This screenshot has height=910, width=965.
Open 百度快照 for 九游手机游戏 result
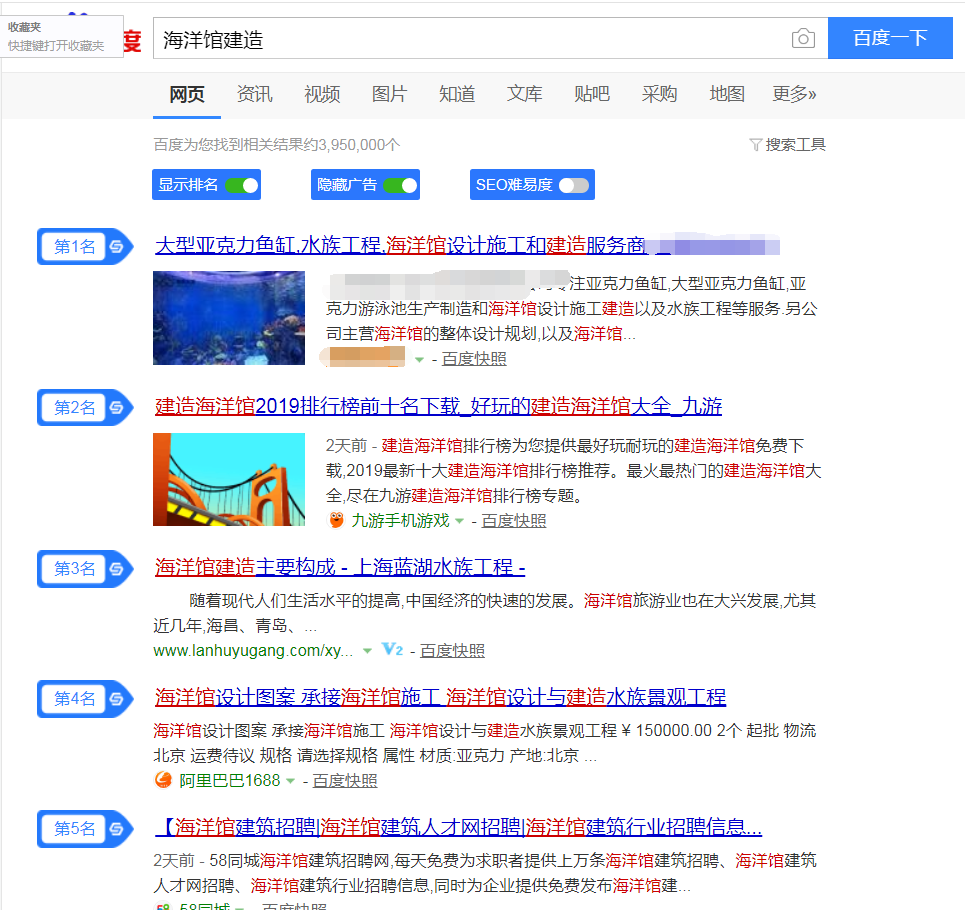click(x=514, y=521)
